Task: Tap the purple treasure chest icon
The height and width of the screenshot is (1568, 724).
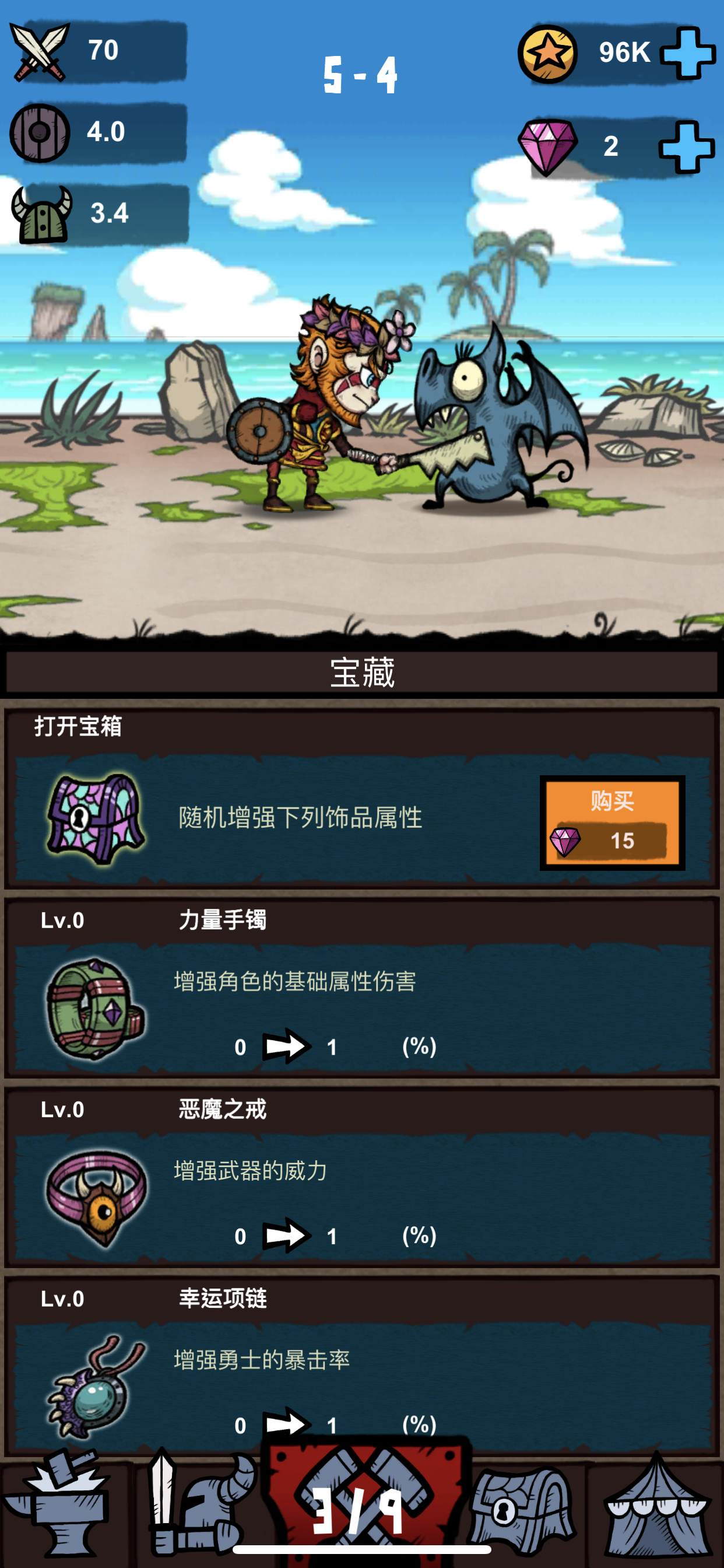Action: (x=96, y=818)
